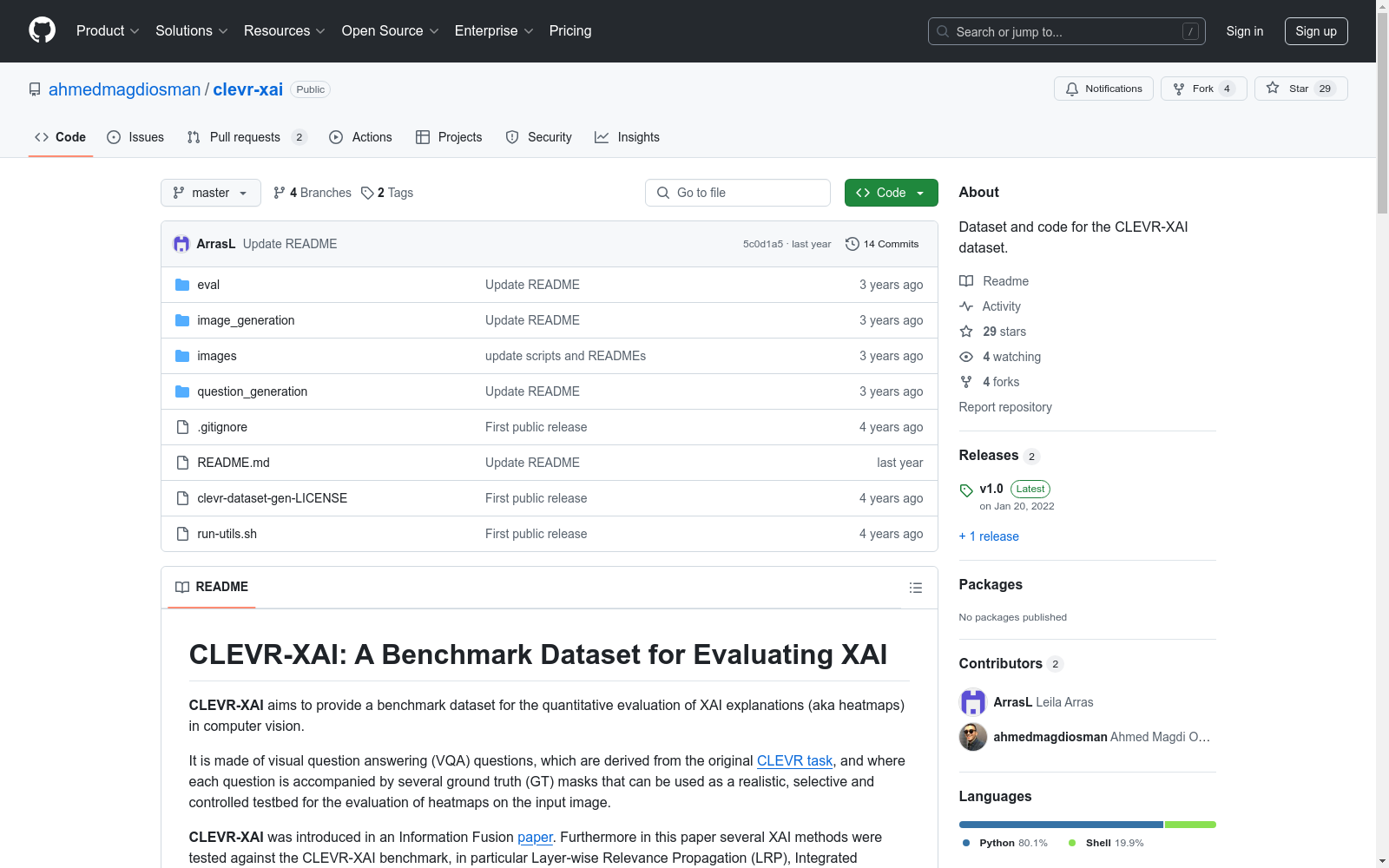Click the star icon to star repo

[x=1273, y=88]
